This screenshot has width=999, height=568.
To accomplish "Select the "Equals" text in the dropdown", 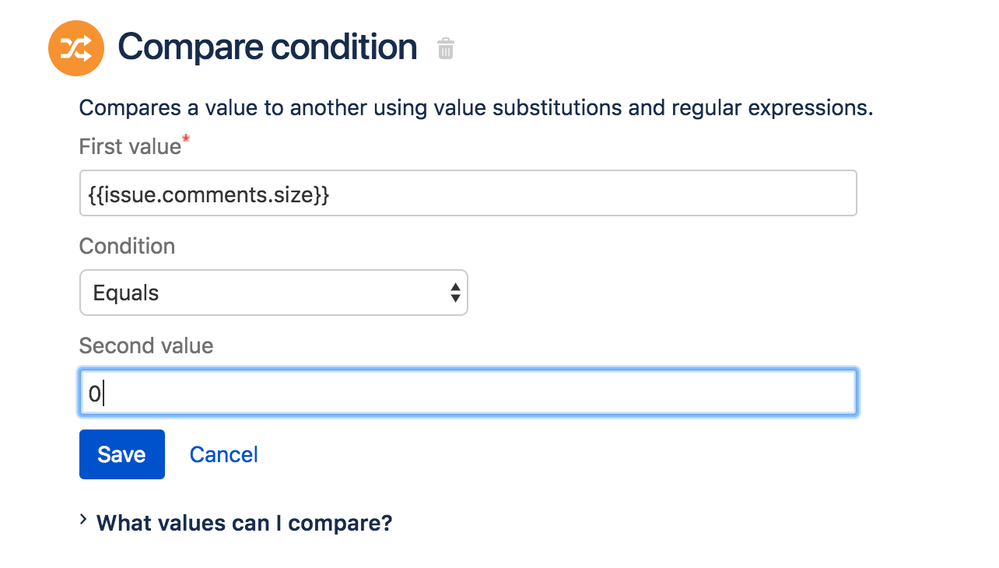I will 126,293.
